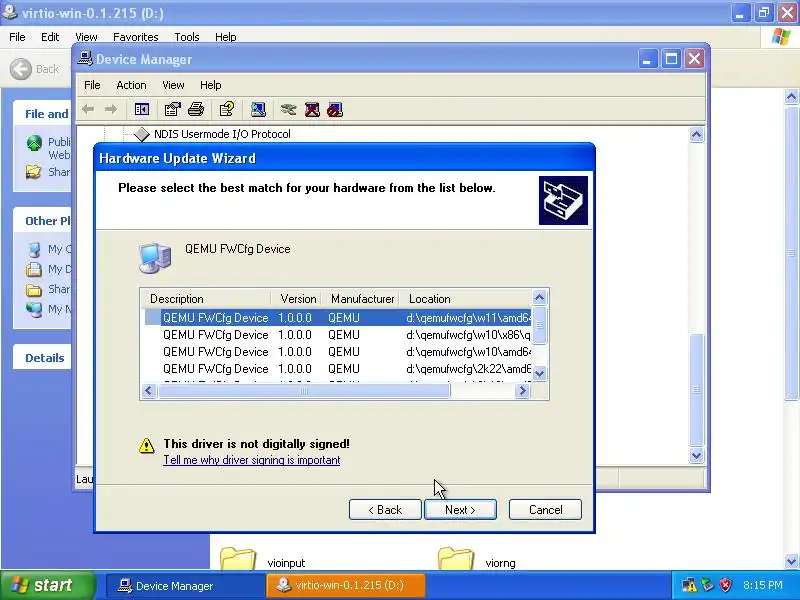Click the Device Manager back arrow toolbar icon
This screenshot has height=600, width=800.
coord(88,109)
